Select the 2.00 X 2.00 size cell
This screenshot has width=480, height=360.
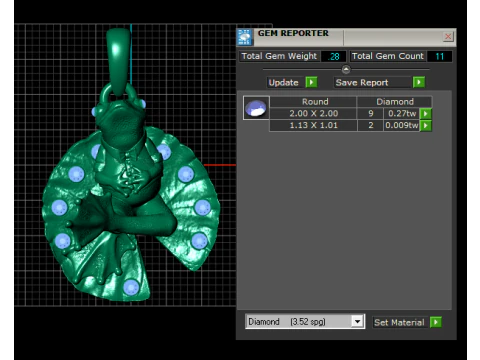tap(313, 113)
